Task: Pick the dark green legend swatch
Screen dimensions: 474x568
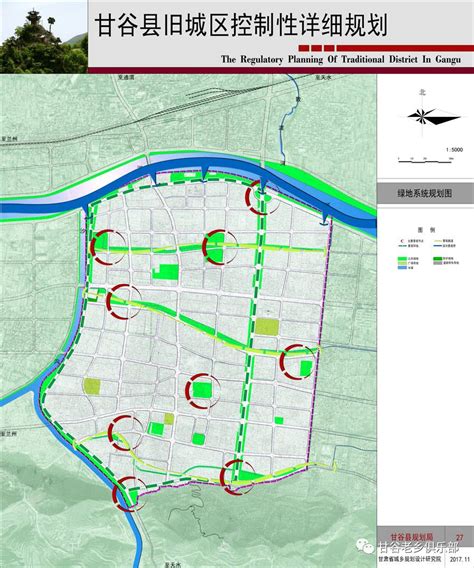Action: [x=437, y=259]
